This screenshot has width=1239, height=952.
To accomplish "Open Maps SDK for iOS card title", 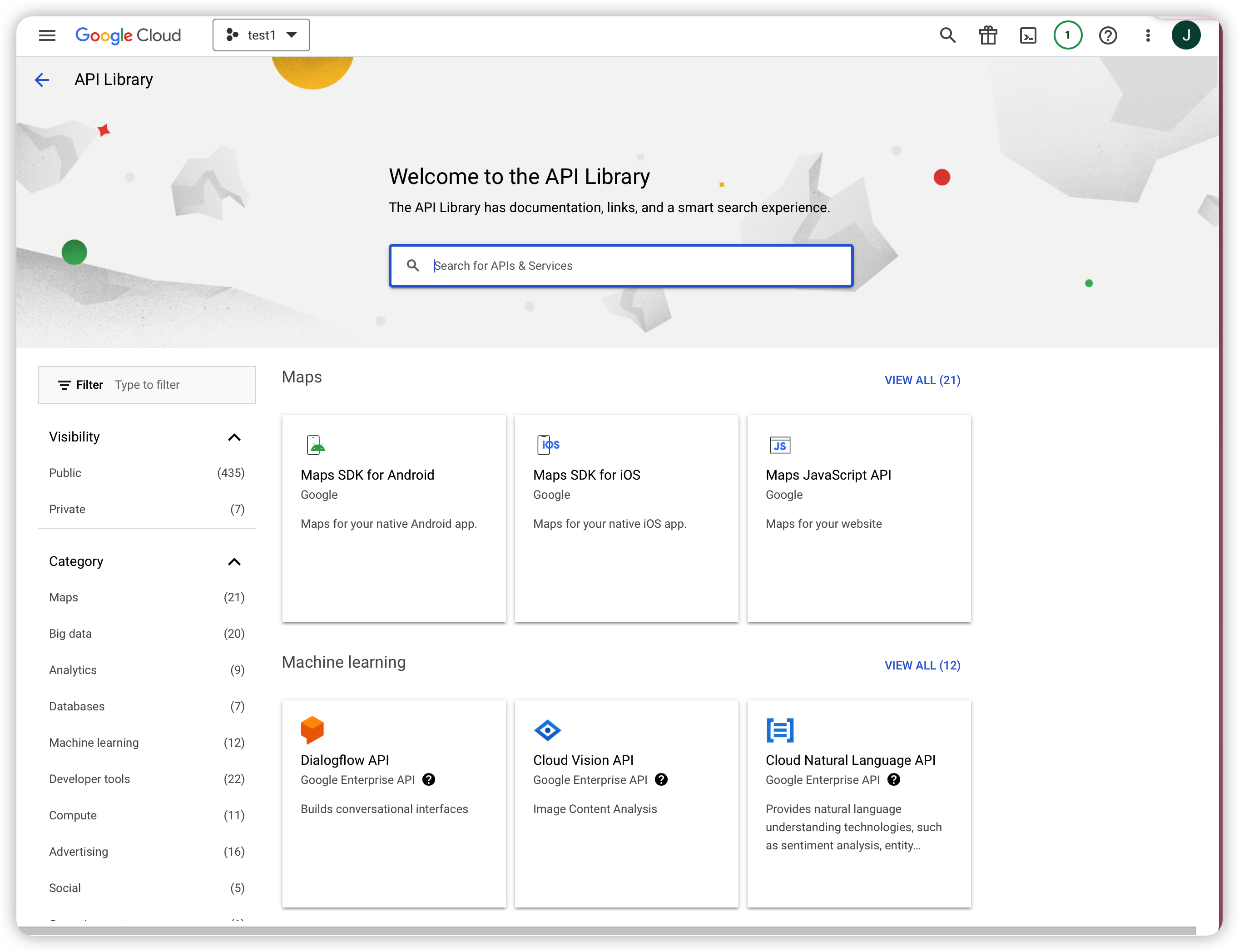I will [x=586, y=475].
